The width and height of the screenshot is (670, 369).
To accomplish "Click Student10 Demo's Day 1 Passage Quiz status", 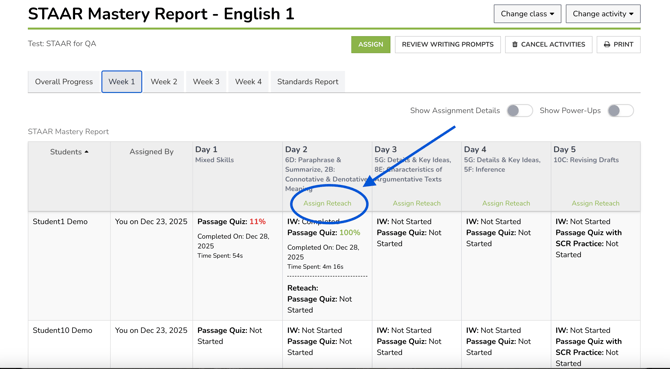I will coord(230,336).
